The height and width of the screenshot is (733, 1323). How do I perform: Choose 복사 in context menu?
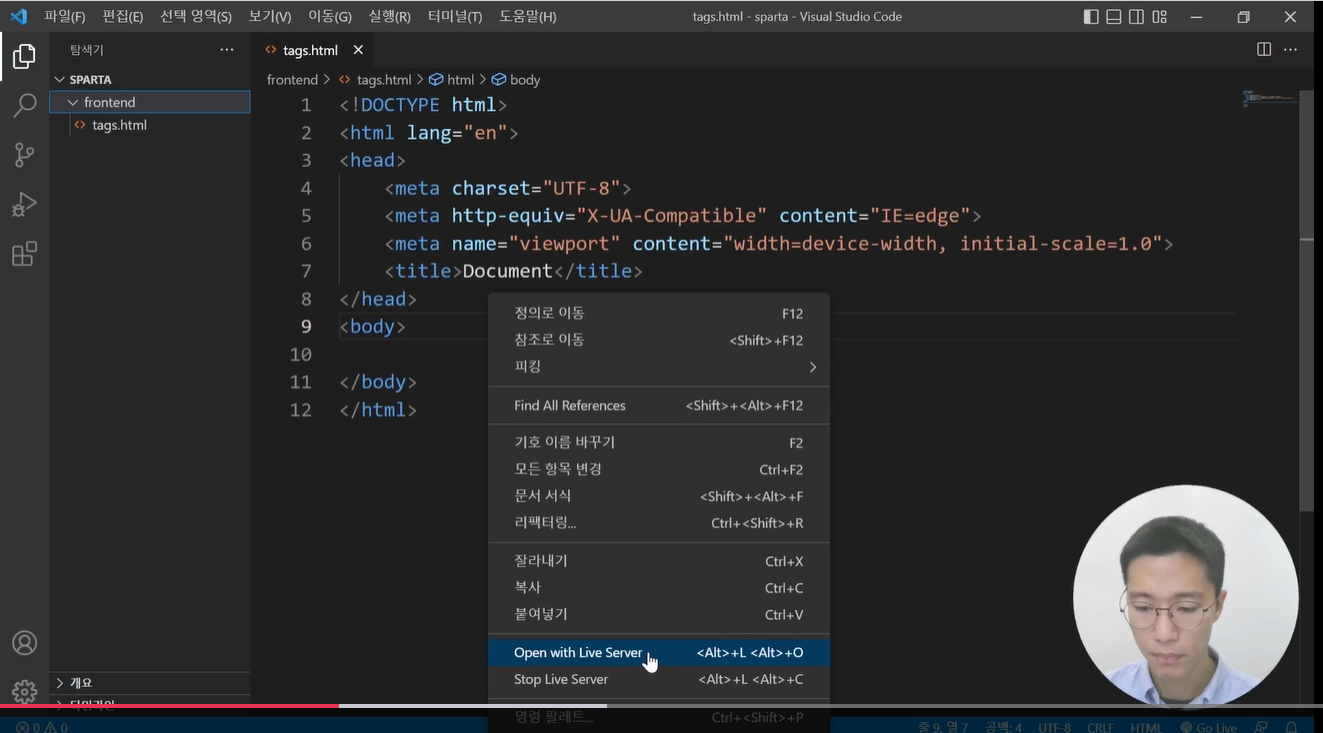[659, 588]
